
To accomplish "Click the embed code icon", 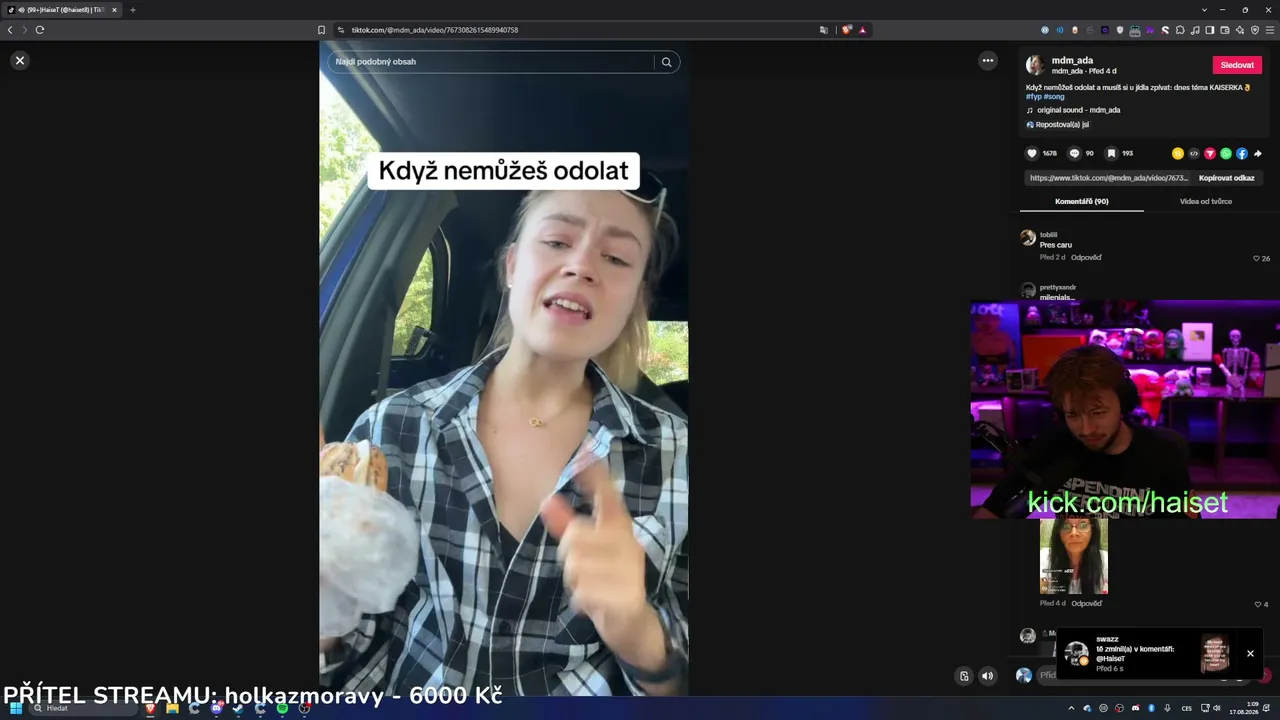I will pos(1194,154).
